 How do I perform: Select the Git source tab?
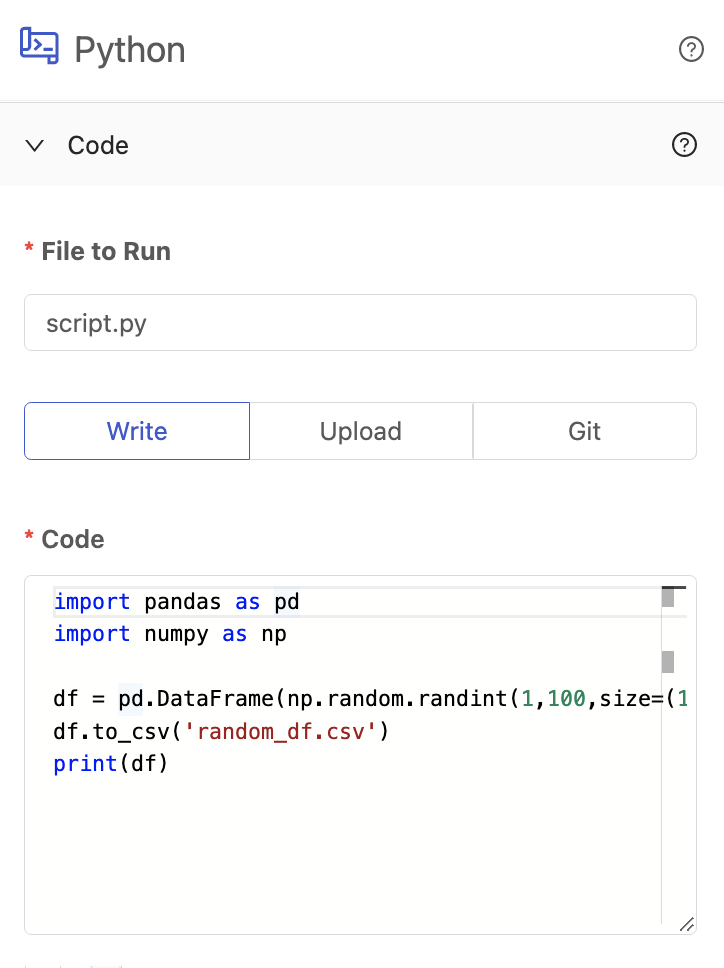pos(584,431)
